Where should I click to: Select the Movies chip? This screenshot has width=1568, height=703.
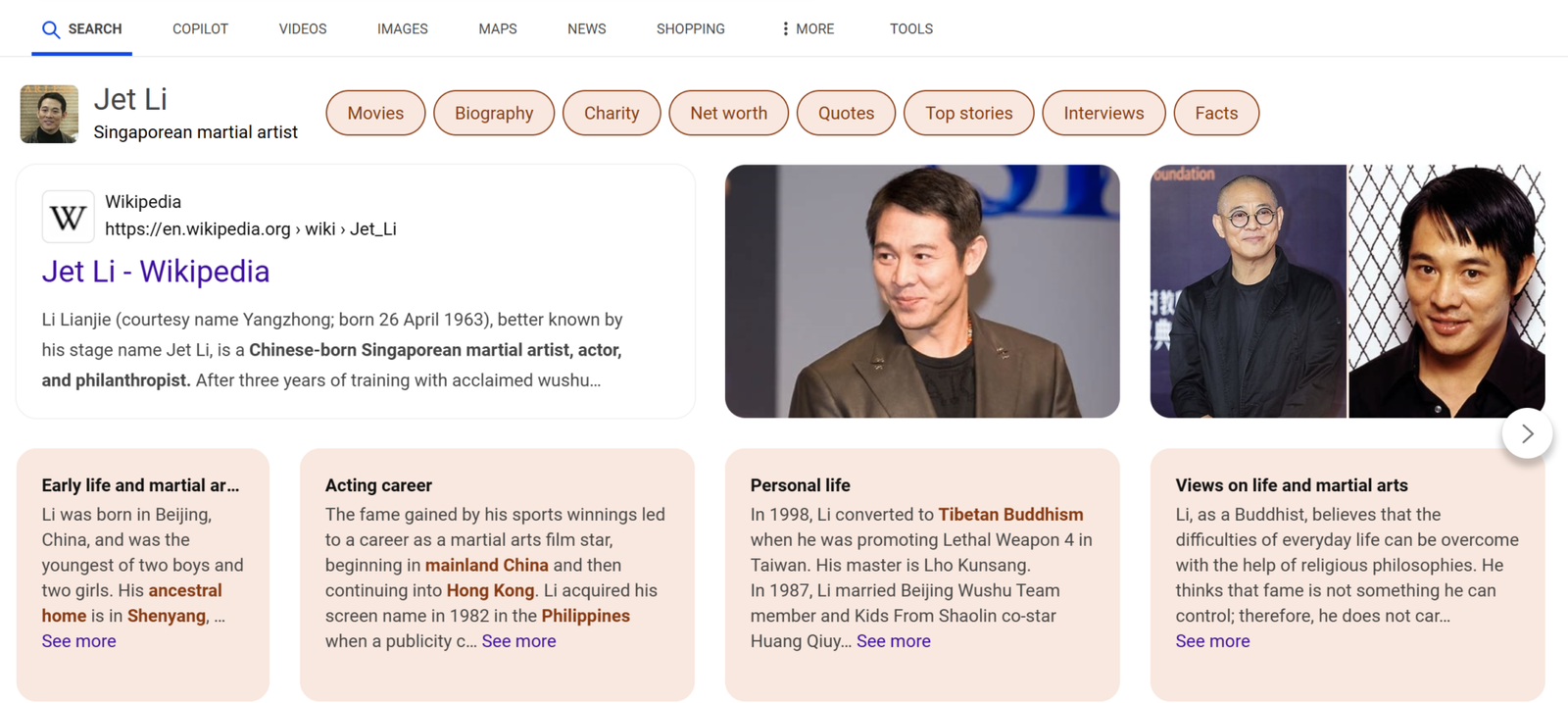(x=375, y=113)
